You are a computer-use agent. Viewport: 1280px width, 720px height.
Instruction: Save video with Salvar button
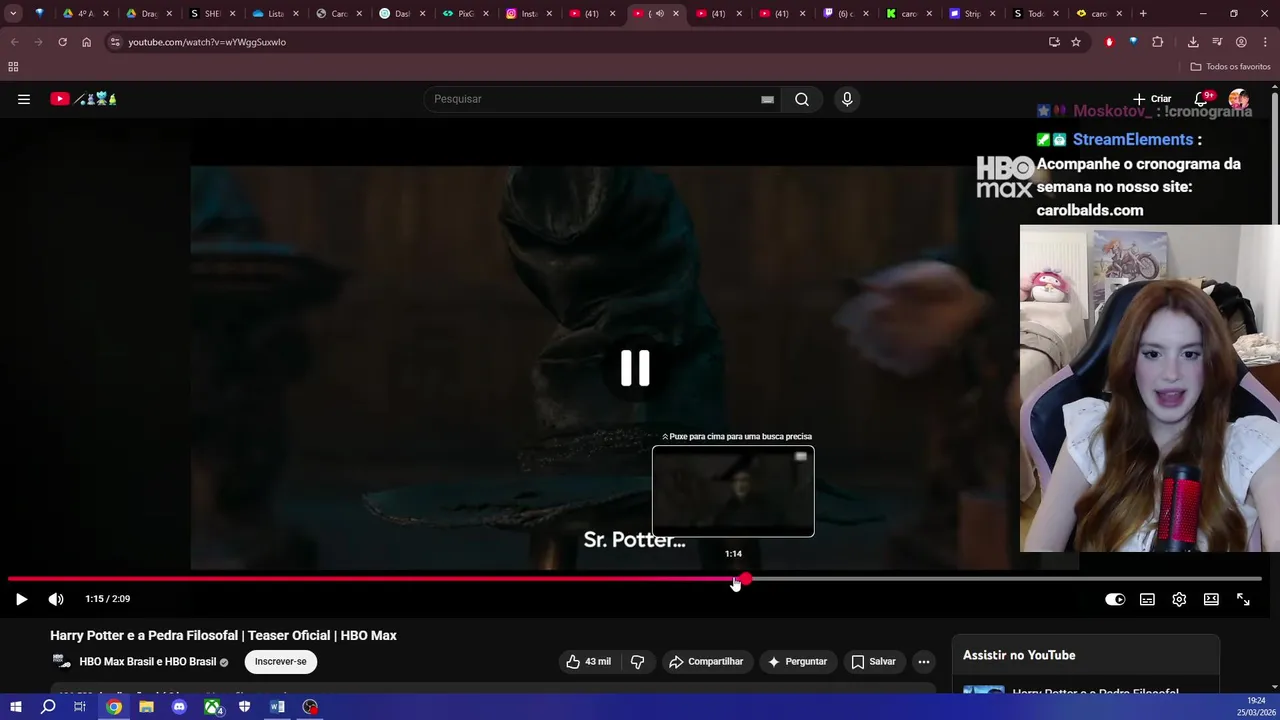click(x=873, y=662)
